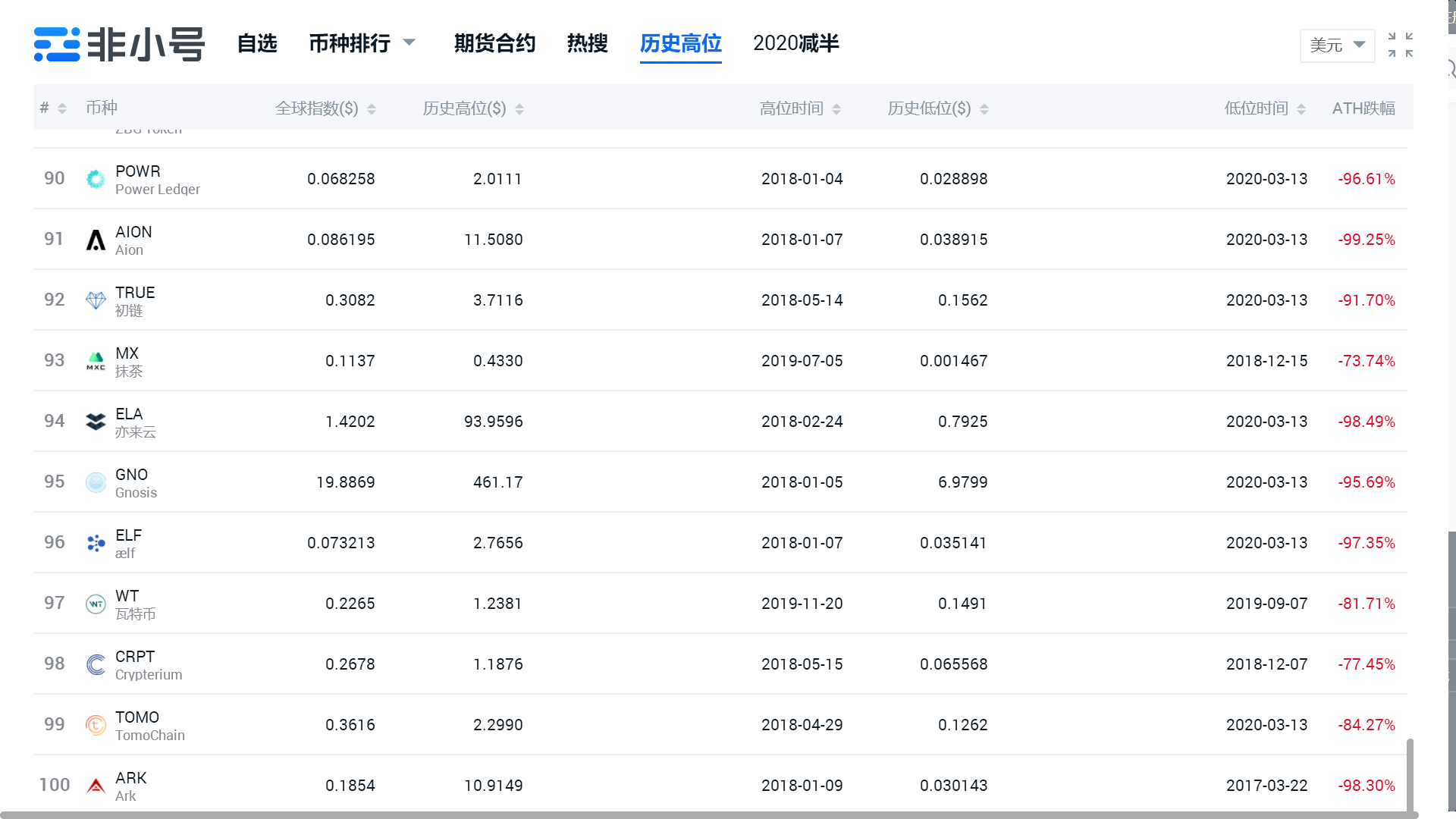Click the AION coin icon
Viewport: 1456px width, 819px height.
click(96, 240)
